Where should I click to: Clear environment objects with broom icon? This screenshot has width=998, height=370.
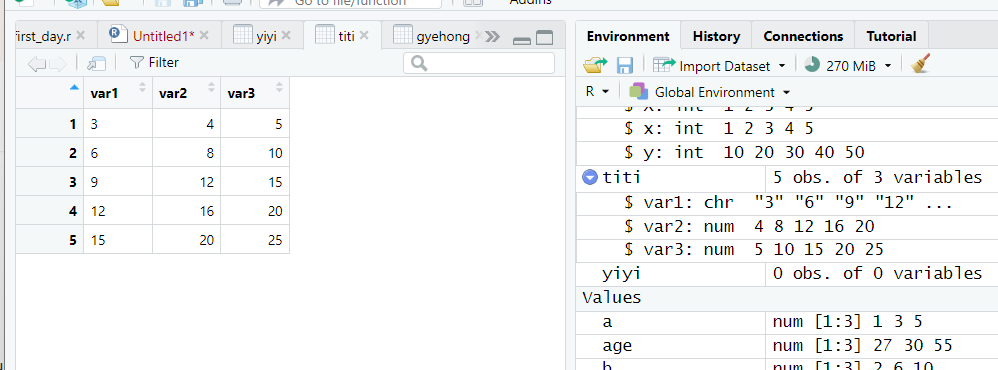click(x=920, y=64)
